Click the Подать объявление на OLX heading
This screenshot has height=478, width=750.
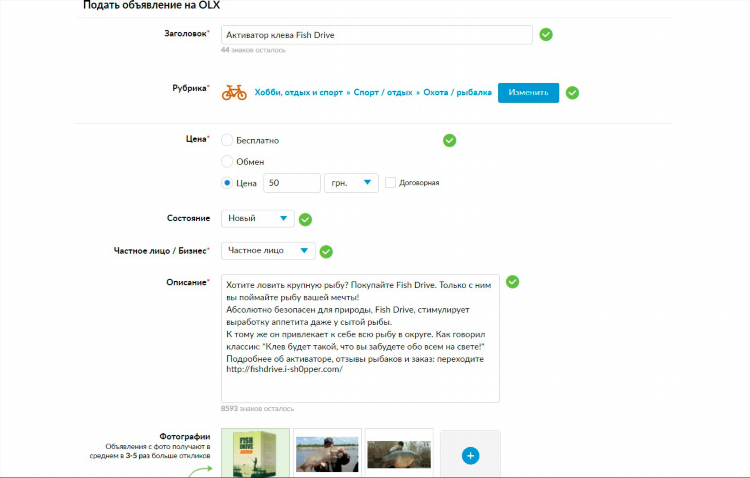click(x=151, y=5)
